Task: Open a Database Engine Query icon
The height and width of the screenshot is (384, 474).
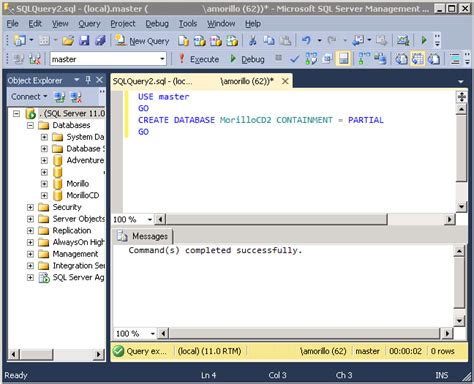Action: [183, 41]
